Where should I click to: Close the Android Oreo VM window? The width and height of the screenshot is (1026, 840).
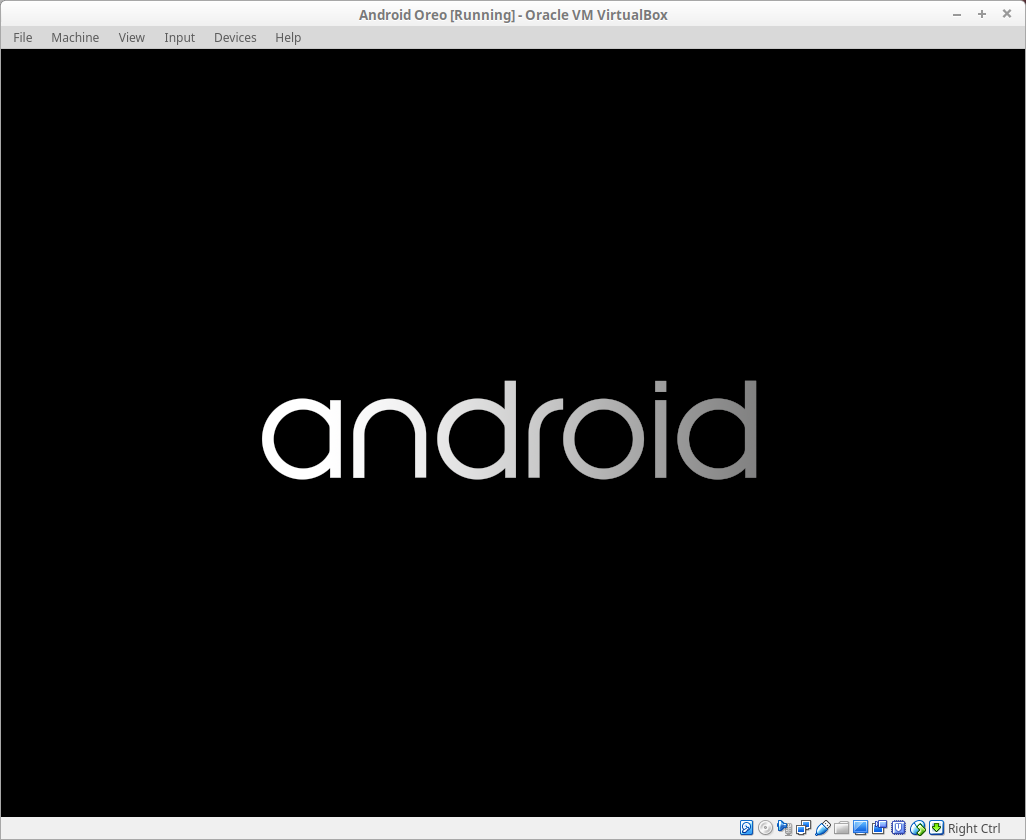coord(1007,14)
